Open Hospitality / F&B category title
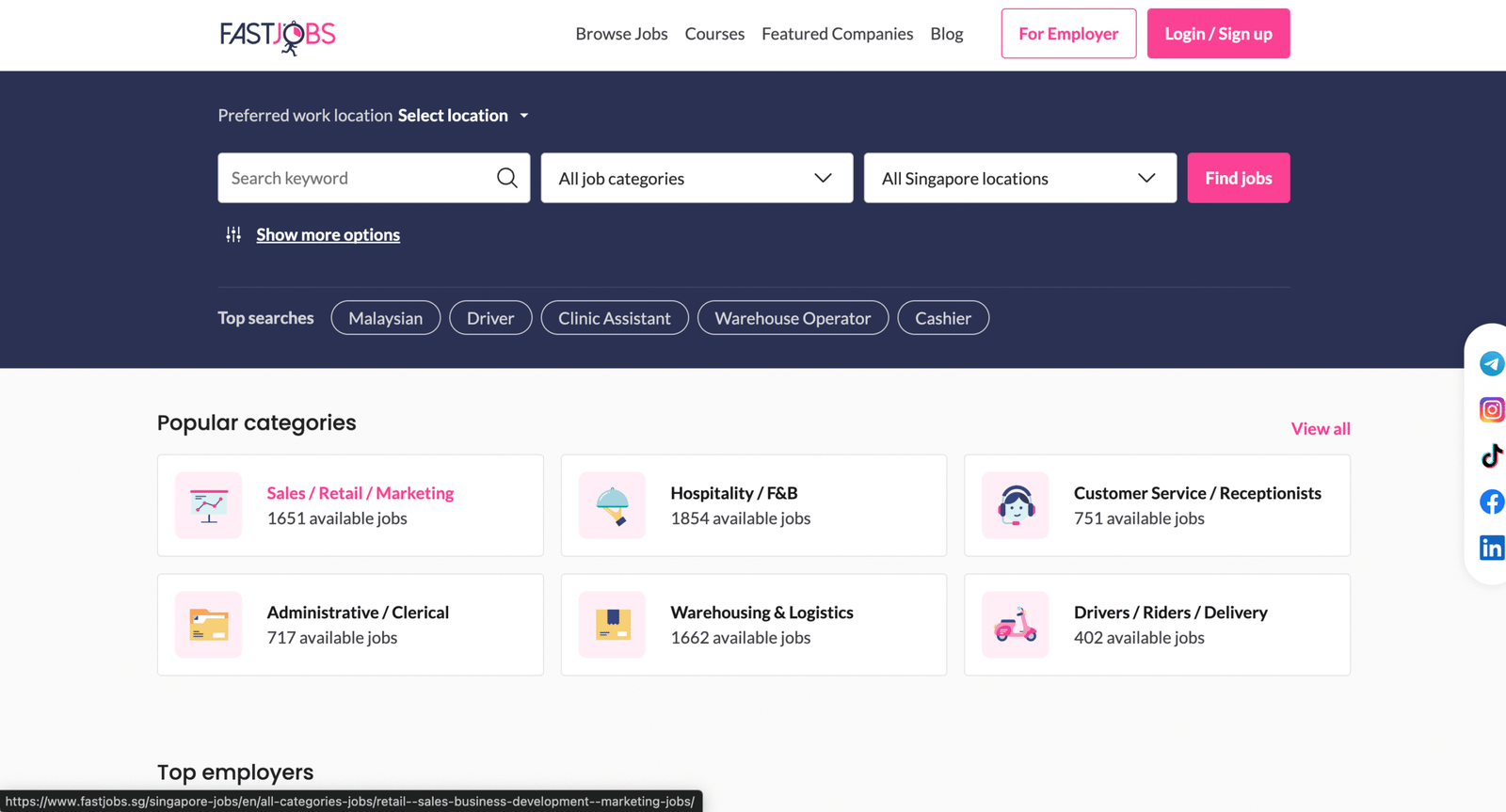Viewport: 1506px width, 812px height. 734,493
